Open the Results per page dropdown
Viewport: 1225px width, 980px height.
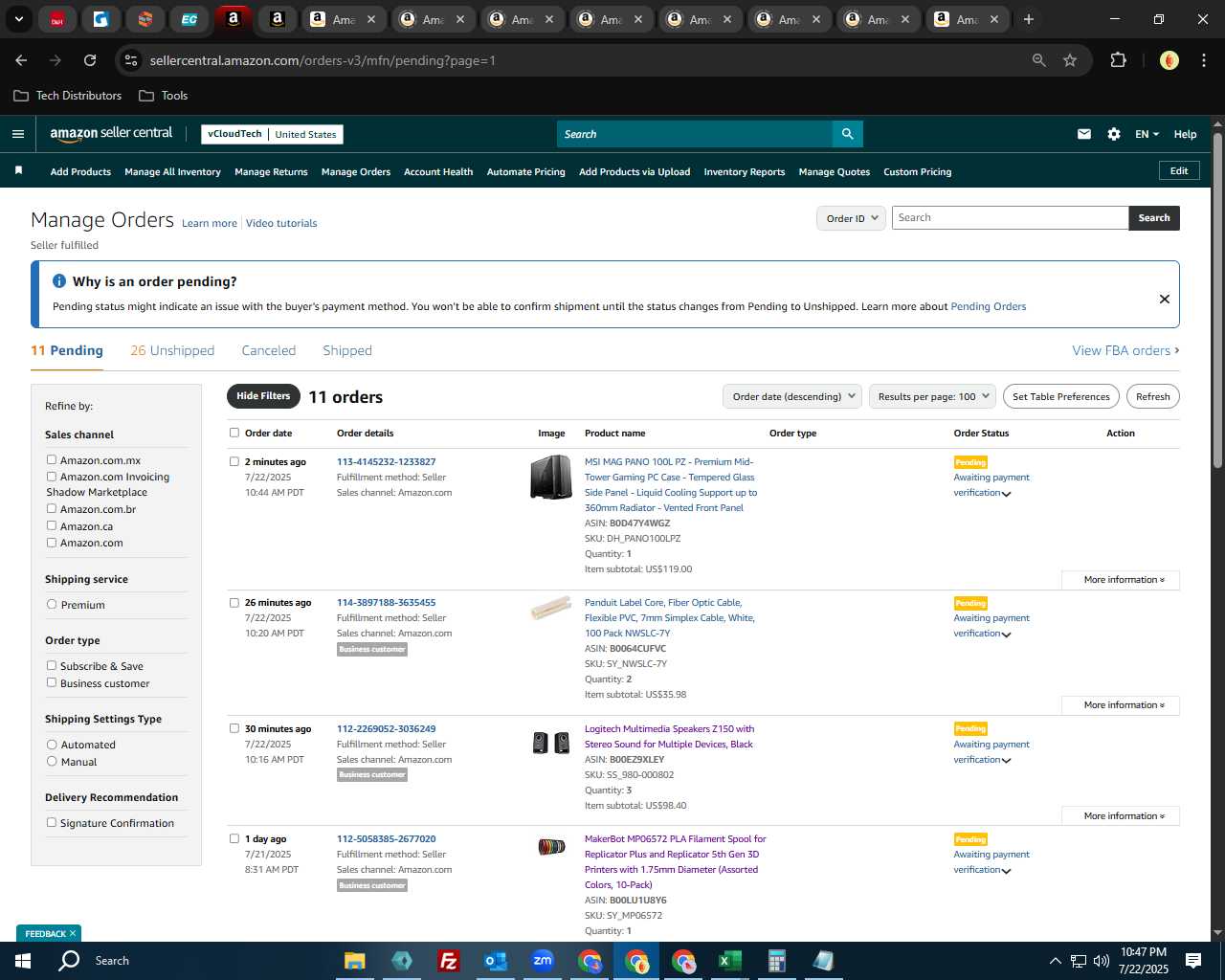tap(933, 396)
